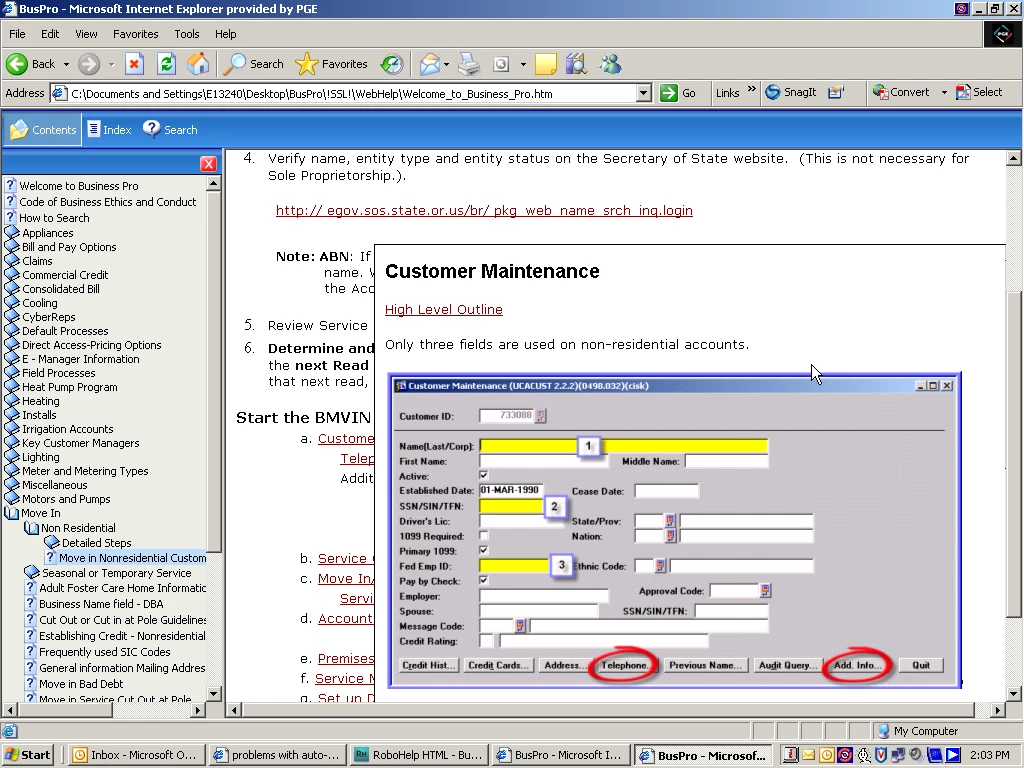Collapse the Move In book
The image size is (1024, 768).
12,513
